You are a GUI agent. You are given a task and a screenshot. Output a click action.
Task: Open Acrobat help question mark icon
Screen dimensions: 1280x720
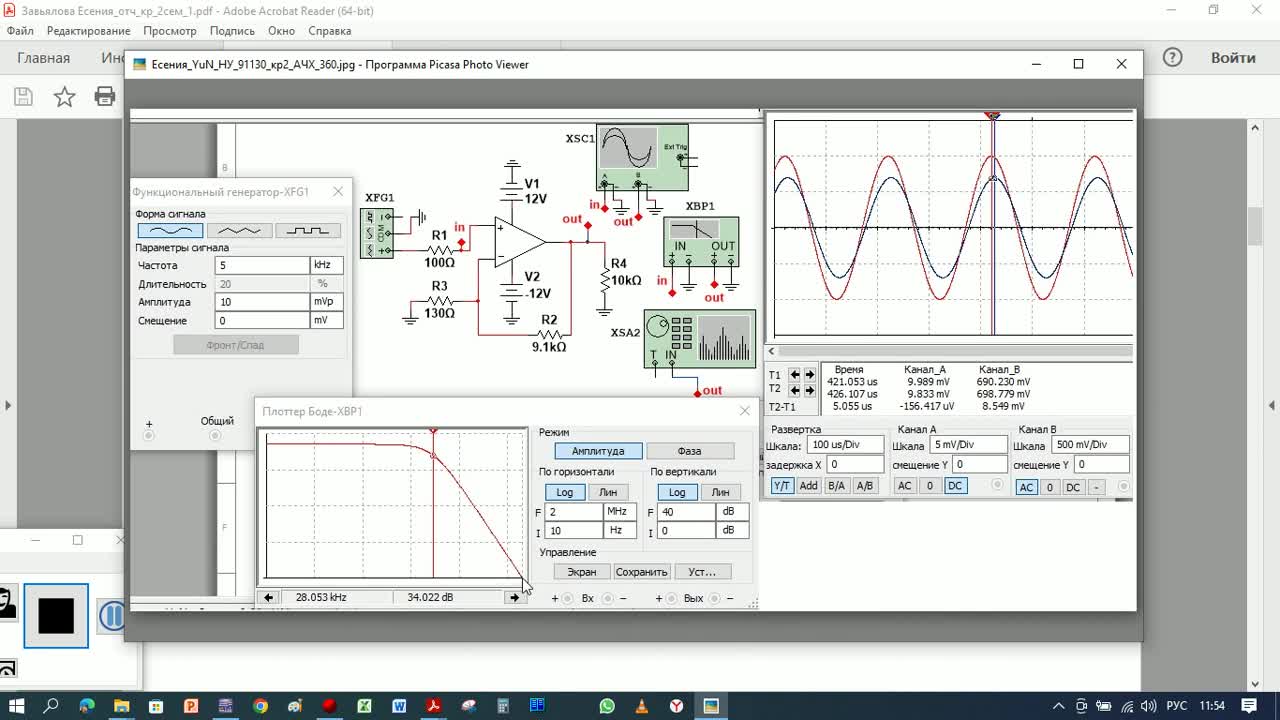pyautogui.click(x=1172, y=58)
